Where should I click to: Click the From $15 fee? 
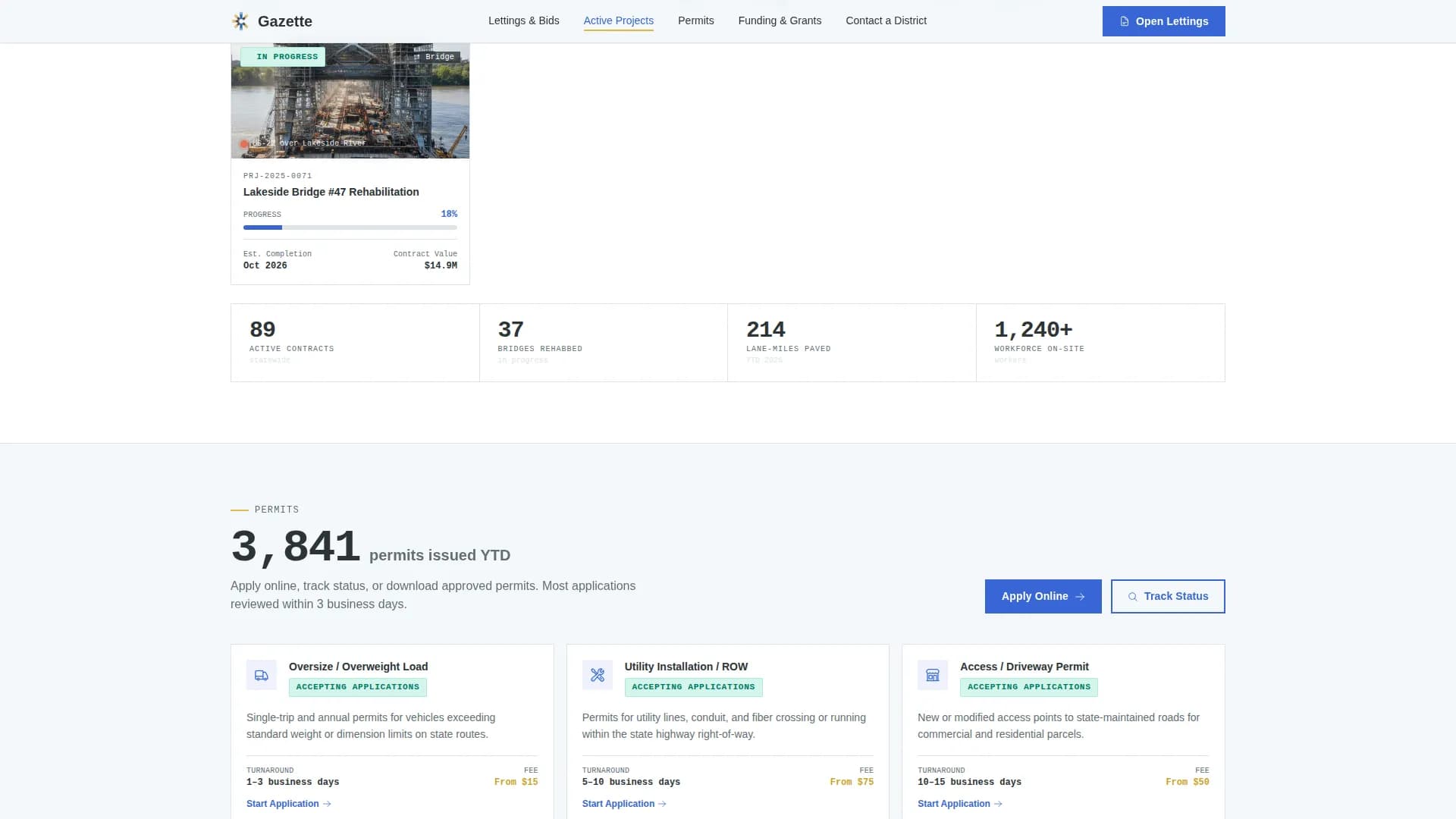click(x=516, y=782)
